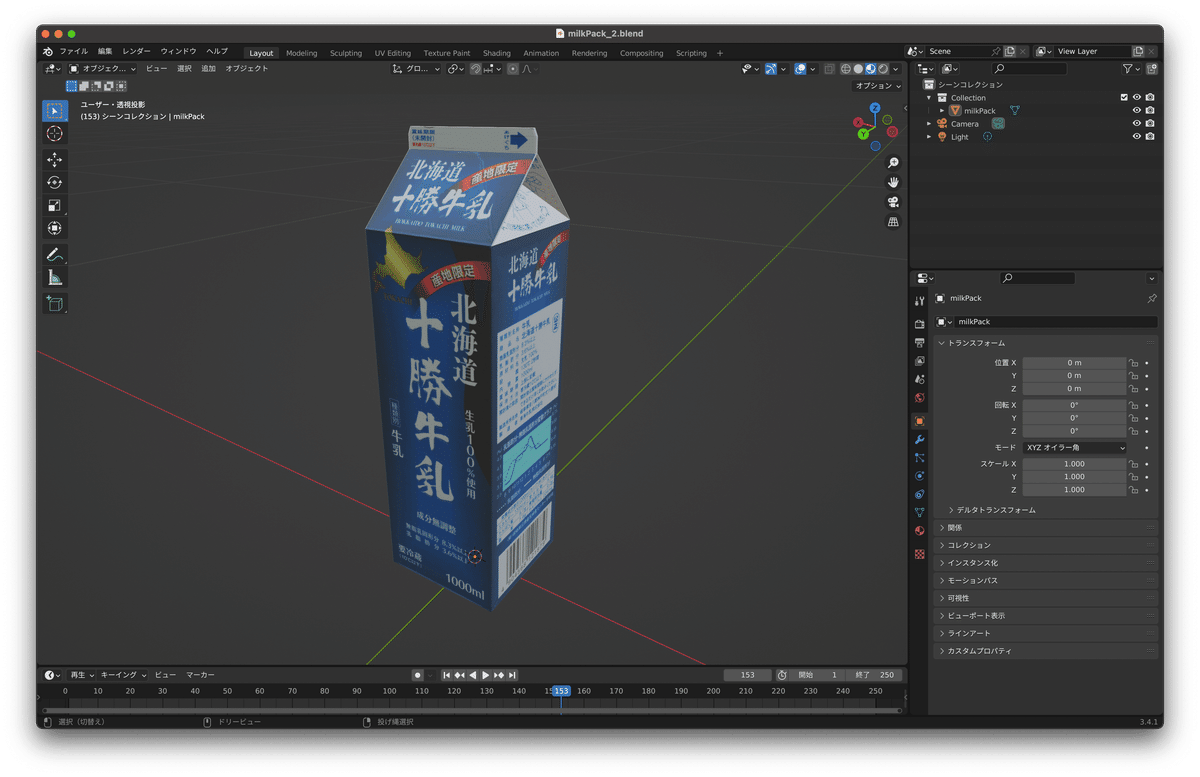Screen dimensions: 1200x777
Task: Switch to solid viewport shading
Action: 858,69
